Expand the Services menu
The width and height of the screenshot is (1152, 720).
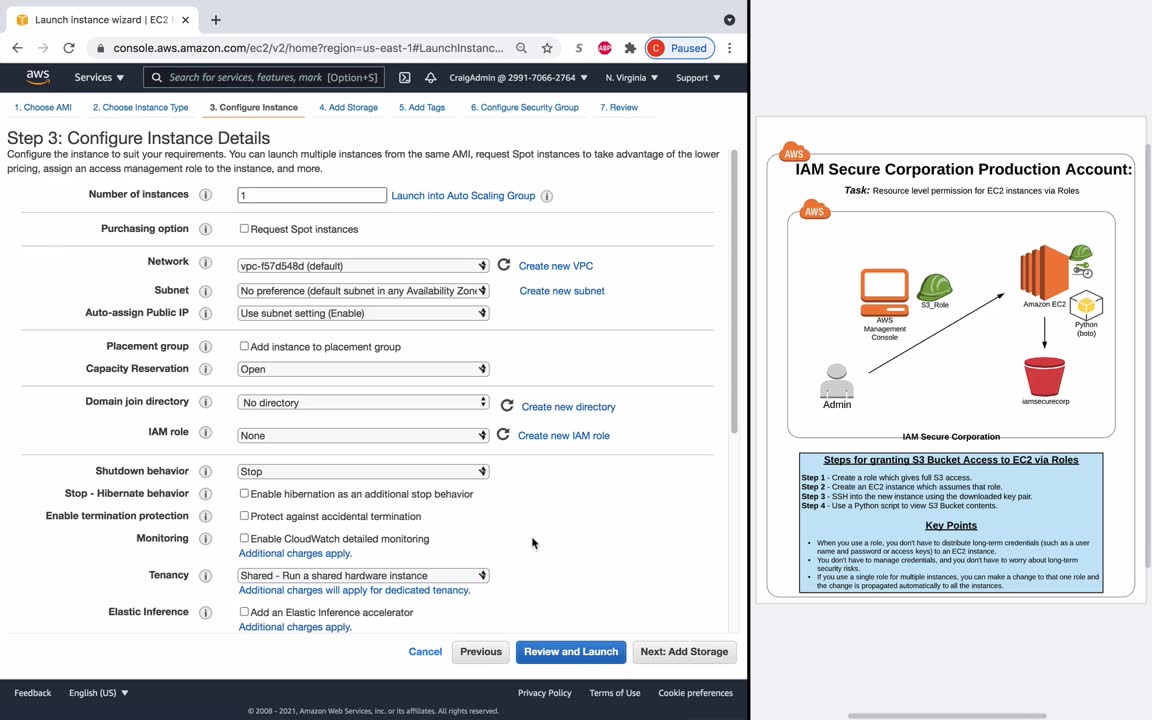click(x=99, y=77)
